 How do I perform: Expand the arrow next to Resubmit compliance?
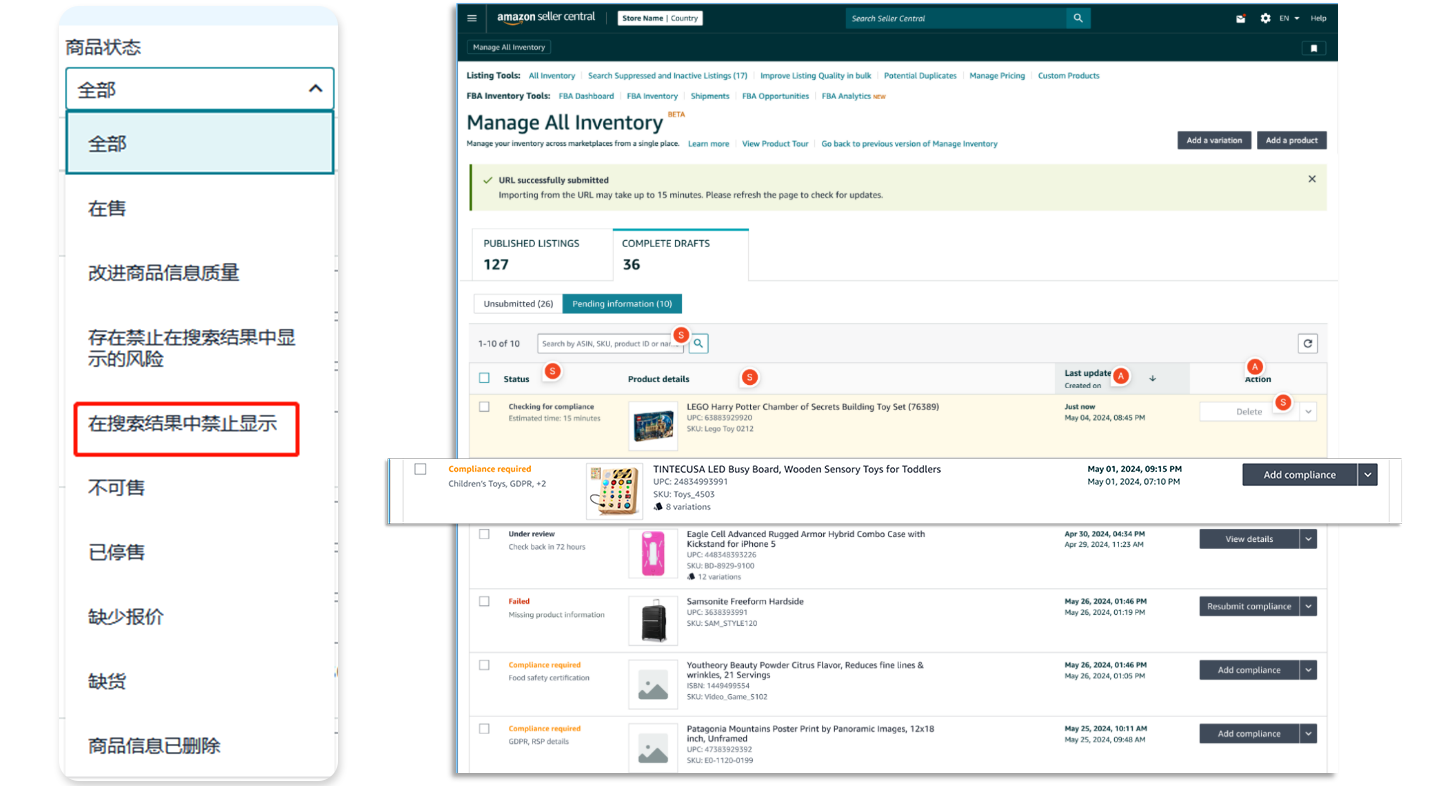click(1308, 606)
